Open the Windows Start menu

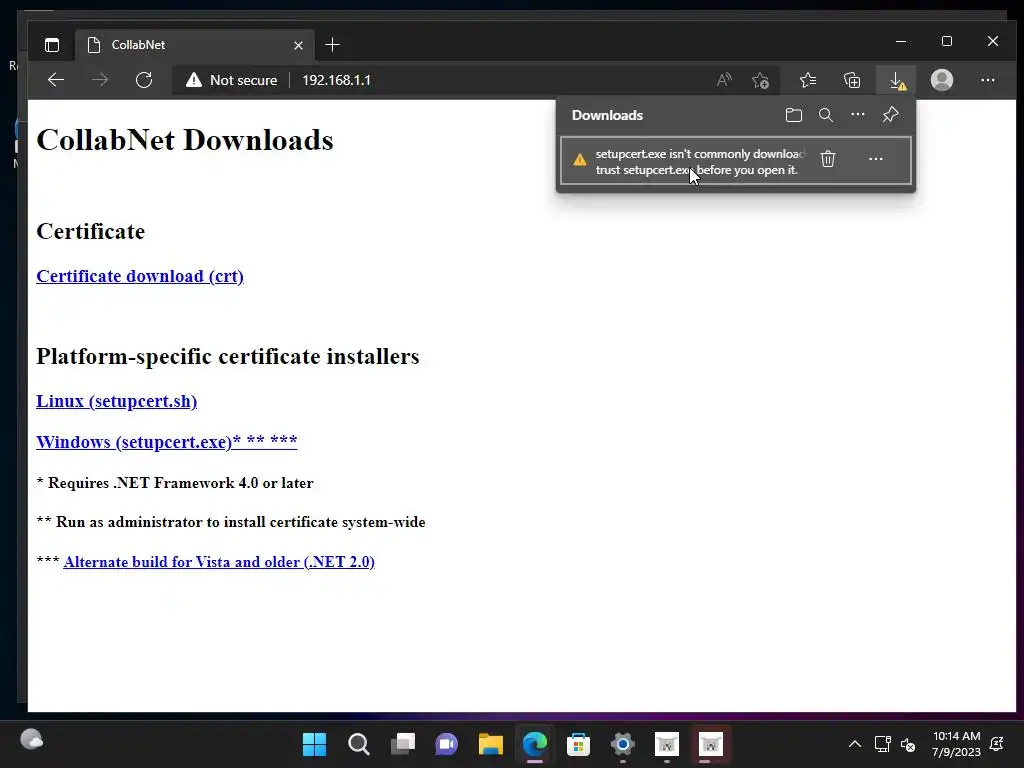click(314, 744)
